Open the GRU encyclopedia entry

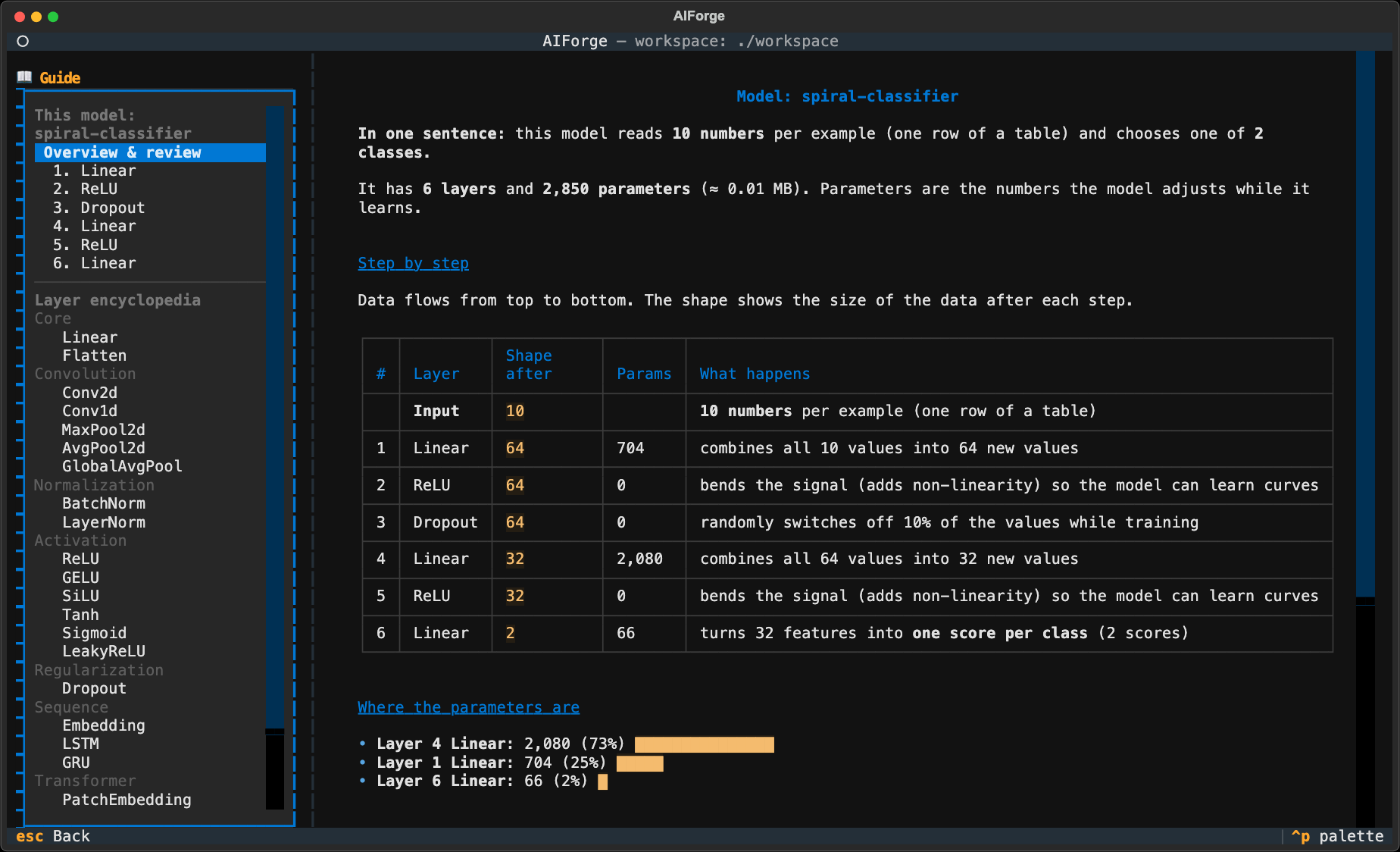point(76,763)
